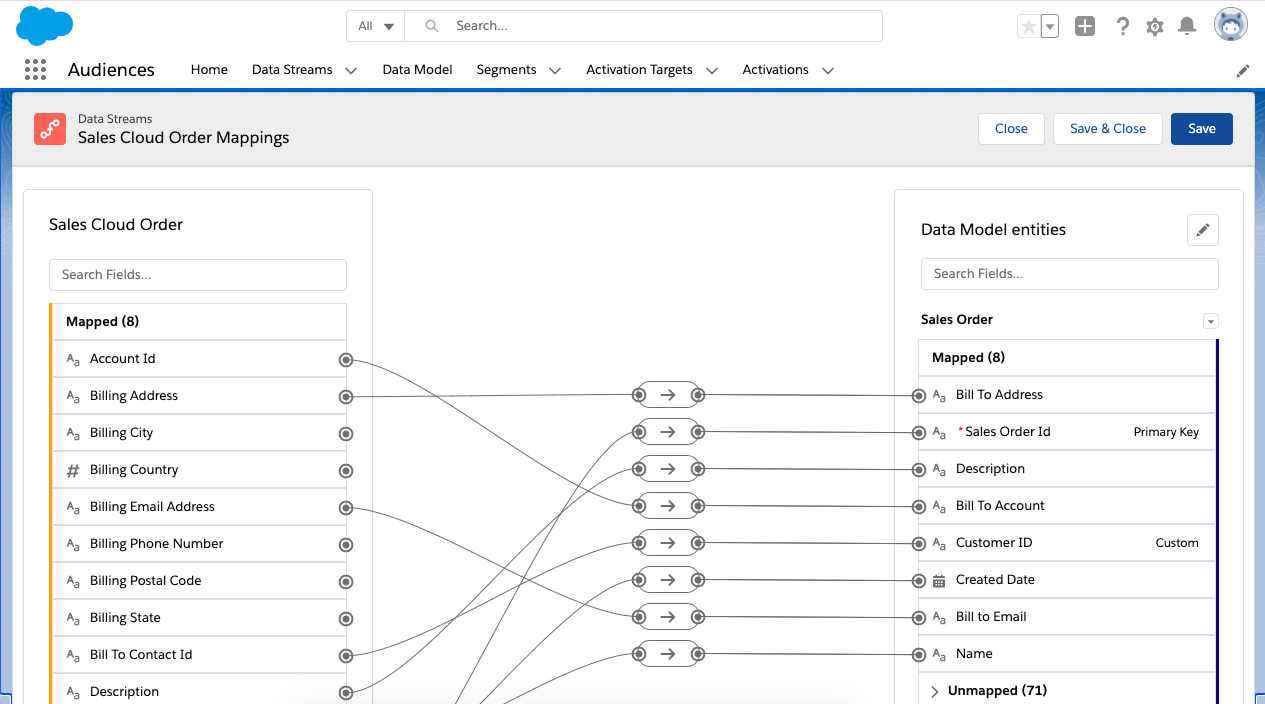Open the Data Streams tab

coord(292,70)
